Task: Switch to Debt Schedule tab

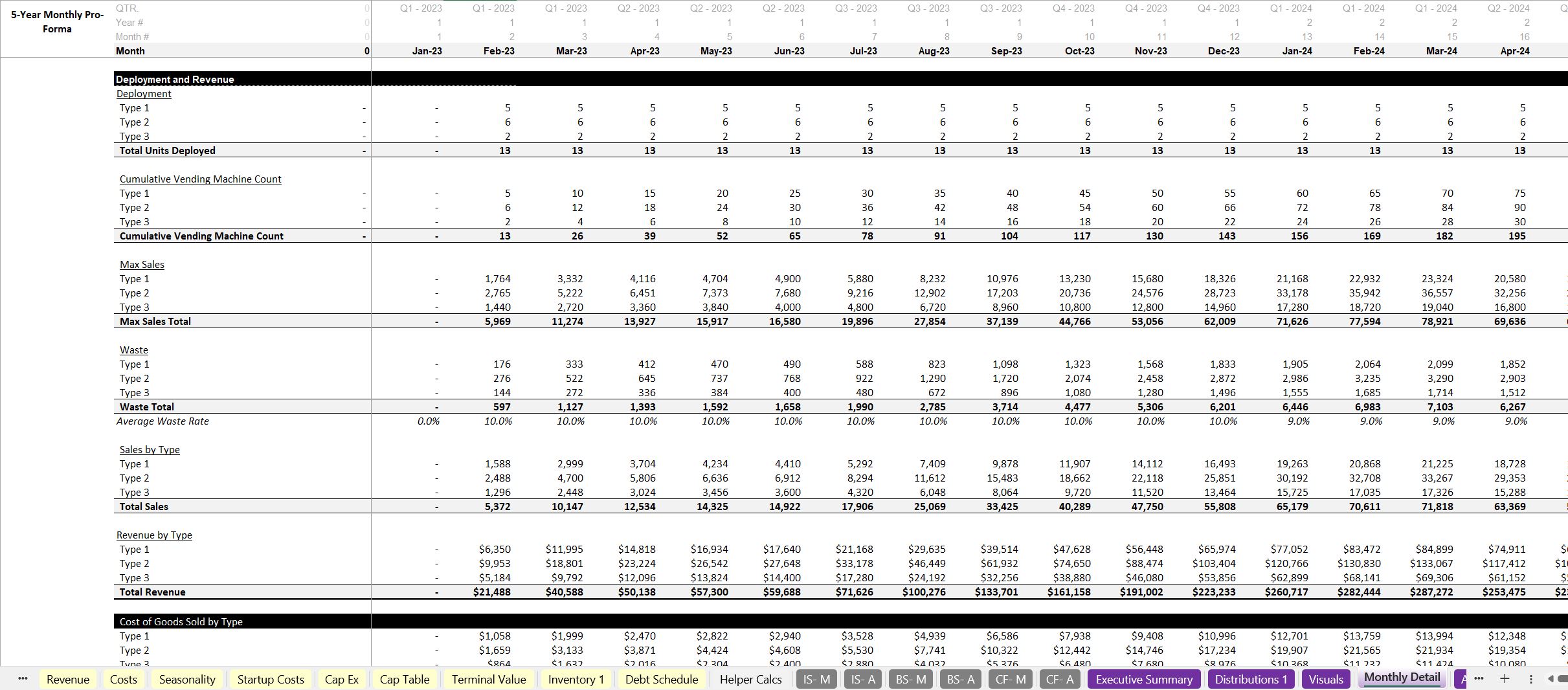Action: coord(662,679)
